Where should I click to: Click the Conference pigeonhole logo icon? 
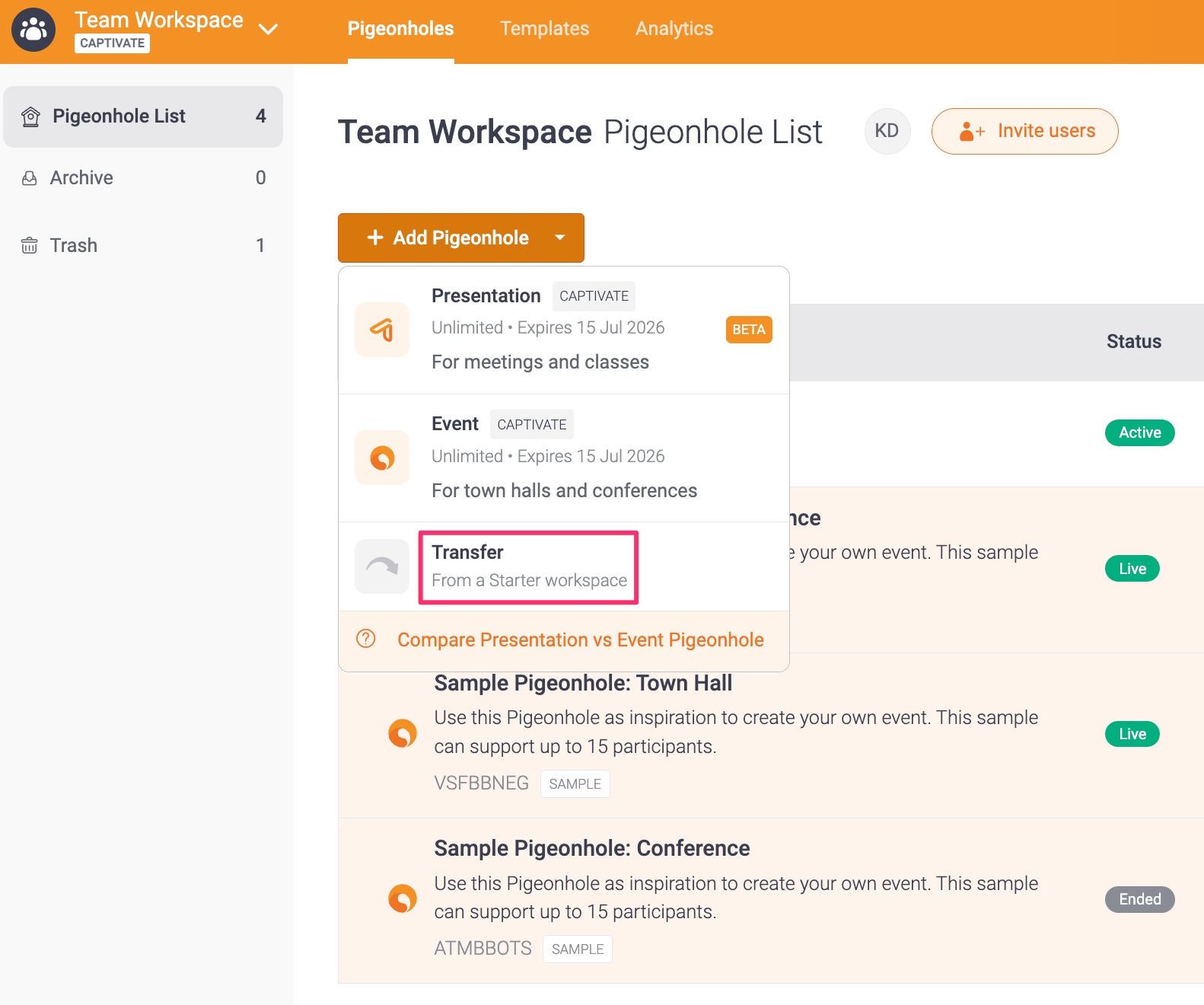(403, 898)
